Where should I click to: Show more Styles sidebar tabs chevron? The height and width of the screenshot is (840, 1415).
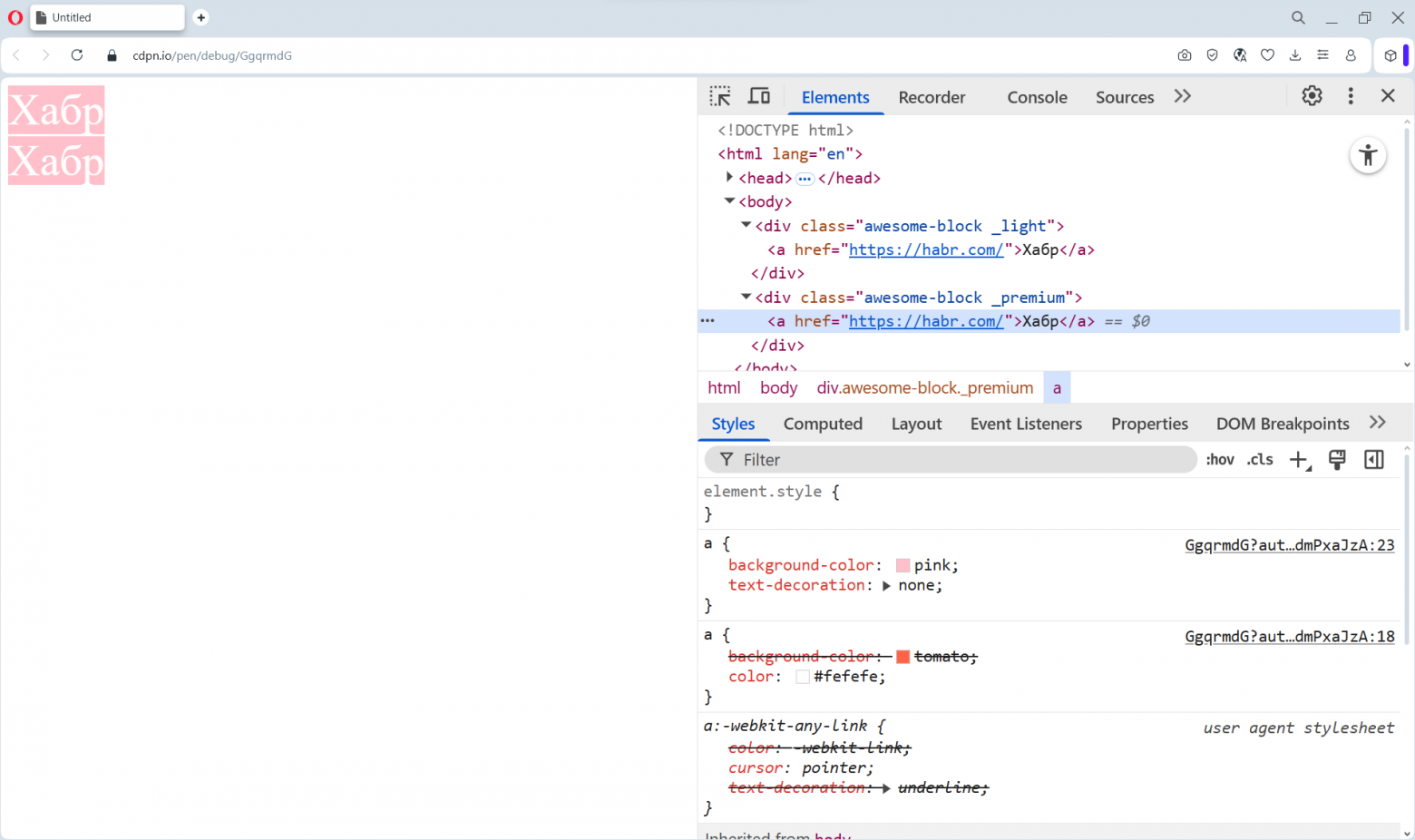coord(1378,423)
